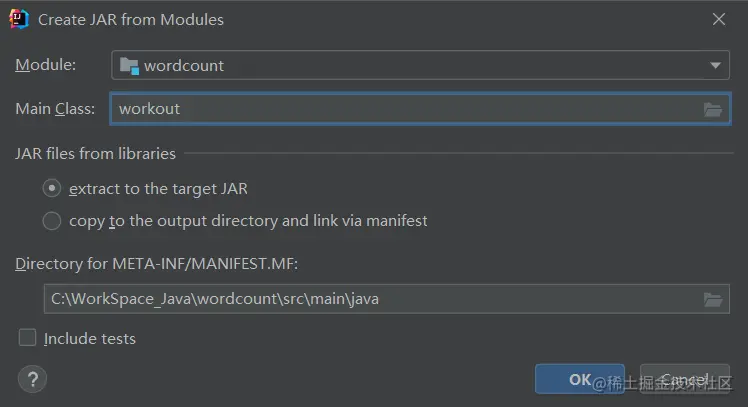Click the Include tests label text

click(90, 339)
